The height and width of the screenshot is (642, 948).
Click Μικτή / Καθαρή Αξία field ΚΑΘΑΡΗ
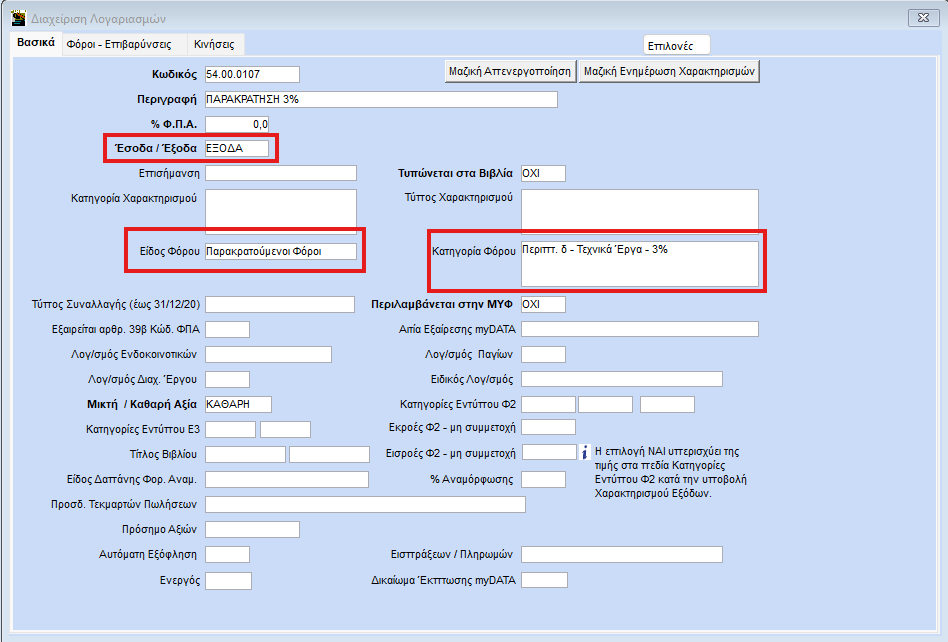(x=238, y=404)
